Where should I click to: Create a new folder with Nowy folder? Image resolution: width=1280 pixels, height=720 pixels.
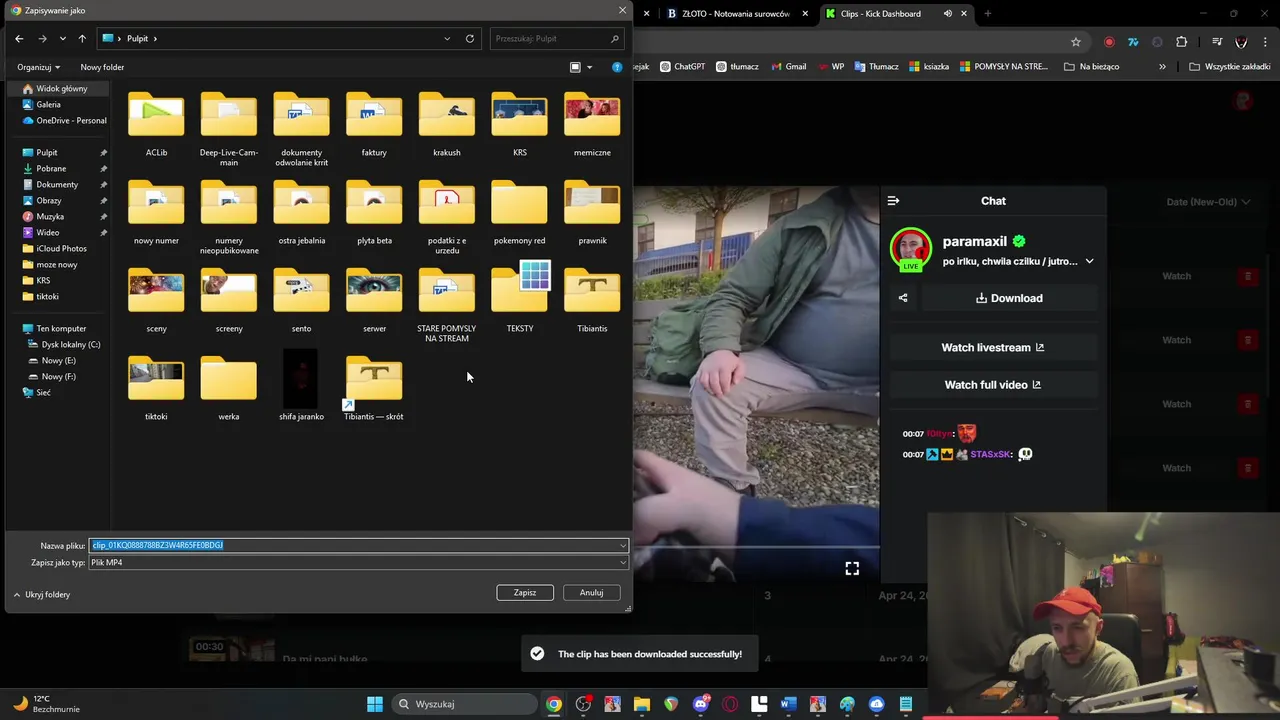102,67
